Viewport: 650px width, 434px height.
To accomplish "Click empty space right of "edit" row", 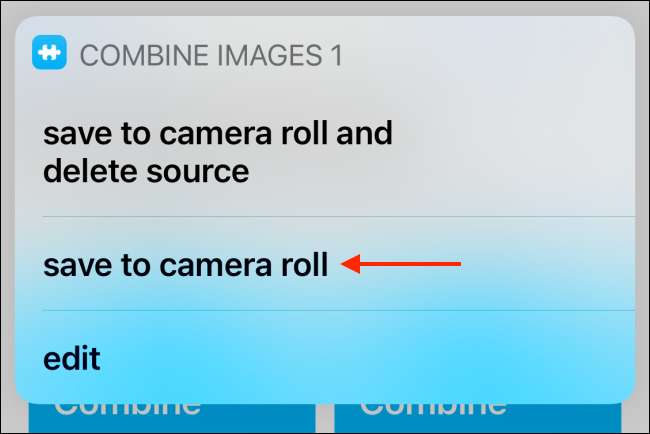I will coord(400,357).
